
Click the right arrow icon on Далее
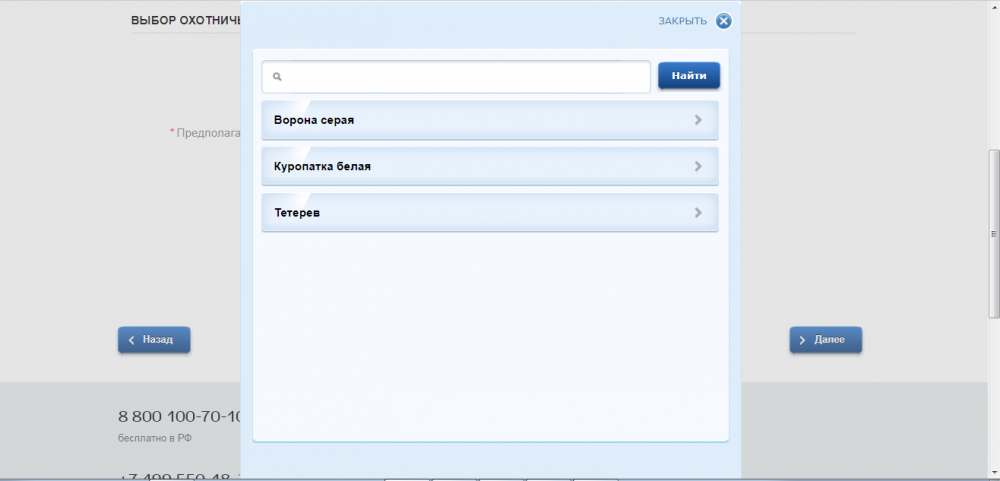coord(803,340)
